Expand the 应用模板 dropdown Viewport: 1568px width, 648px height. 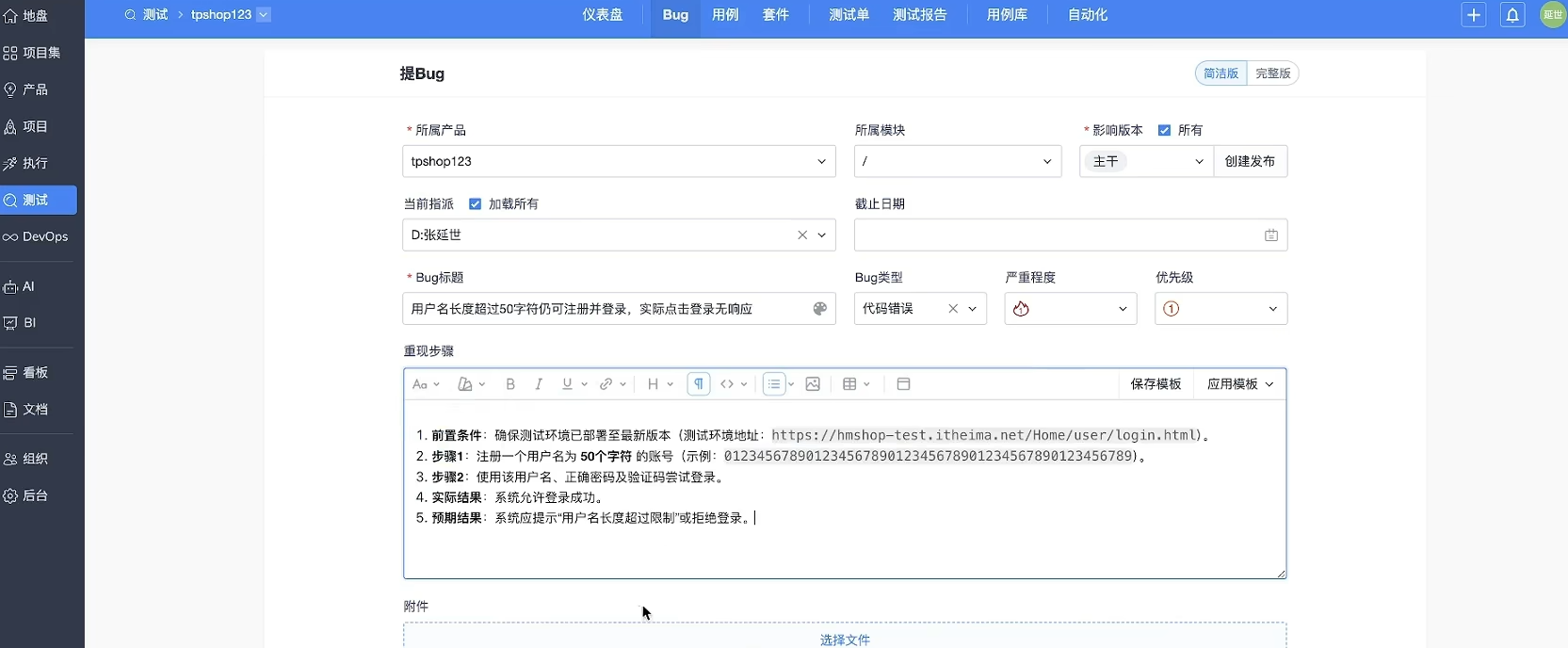click(x=1240, y=384)
